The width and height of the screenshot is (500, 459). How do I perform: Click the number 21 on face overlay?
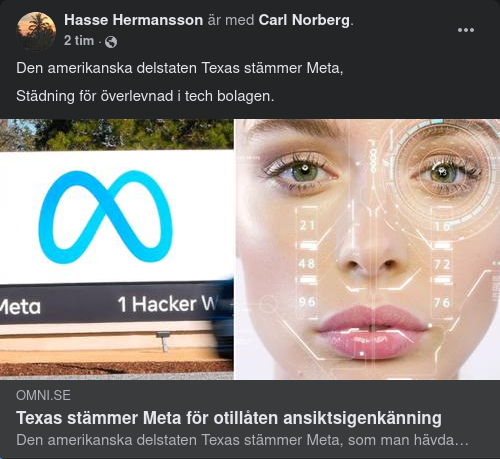[x=307, y=225]
